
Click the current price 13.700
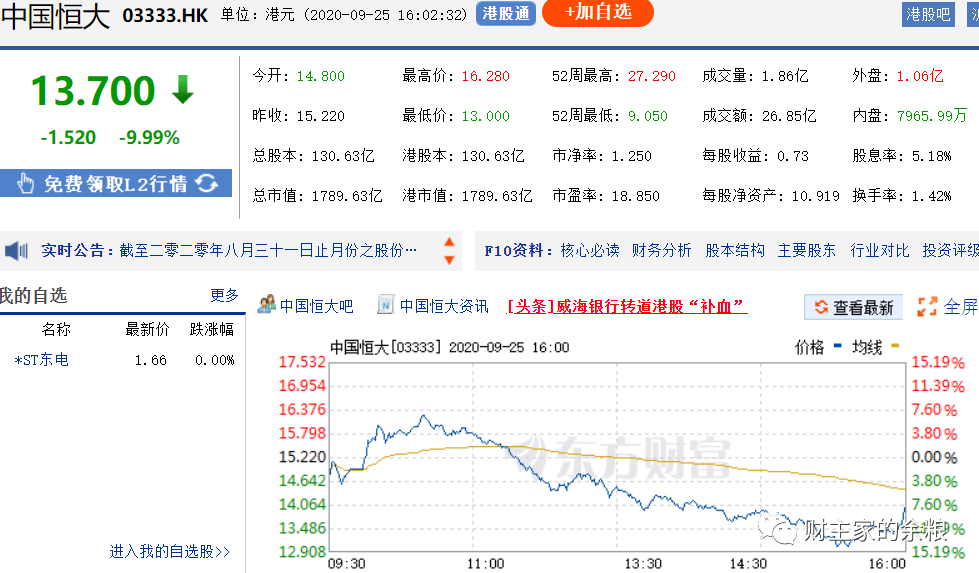pyautogui.click(x=93, y=90)
